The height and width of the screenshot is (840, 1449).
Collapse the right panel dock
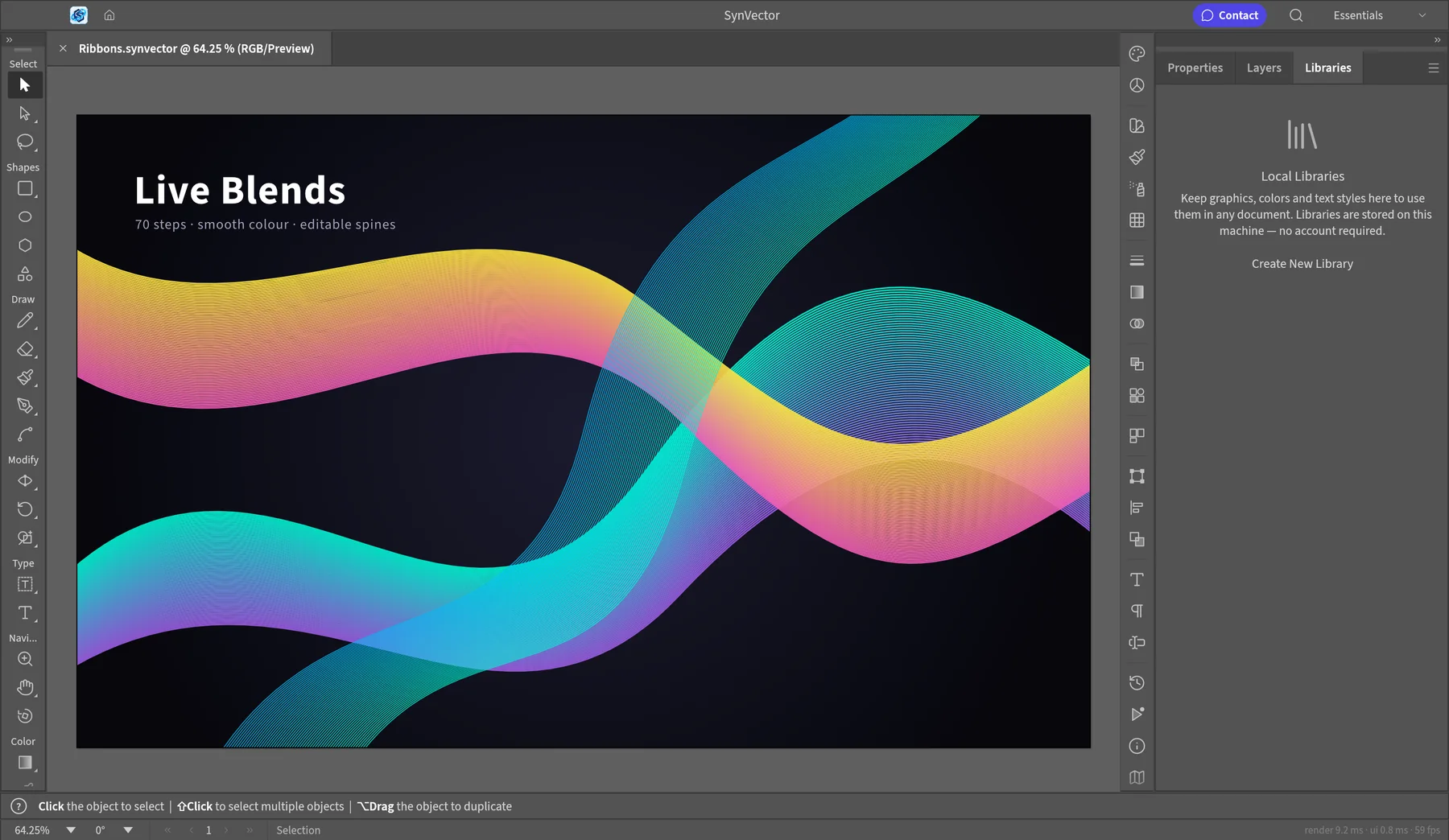point(1437,39)
